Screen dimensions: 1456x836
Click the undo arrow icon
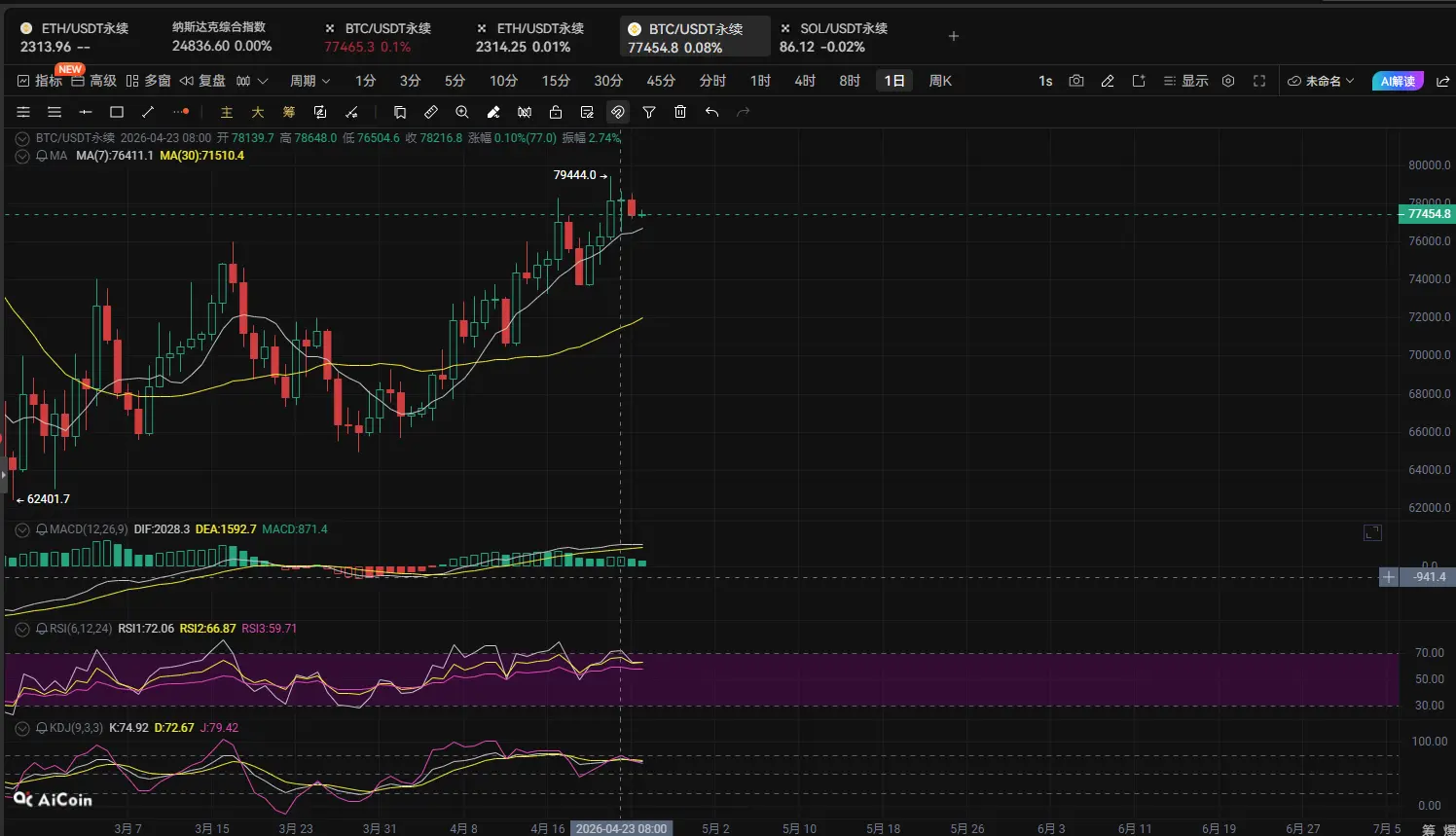(711, 112)
